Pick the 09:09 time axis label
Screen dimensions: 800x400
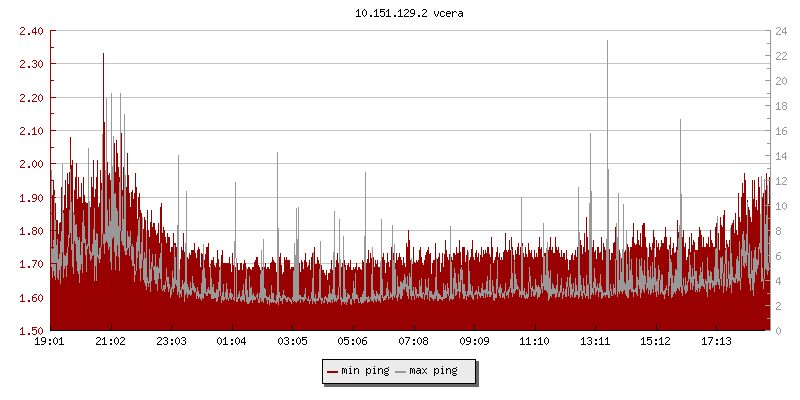coord(473,342)
